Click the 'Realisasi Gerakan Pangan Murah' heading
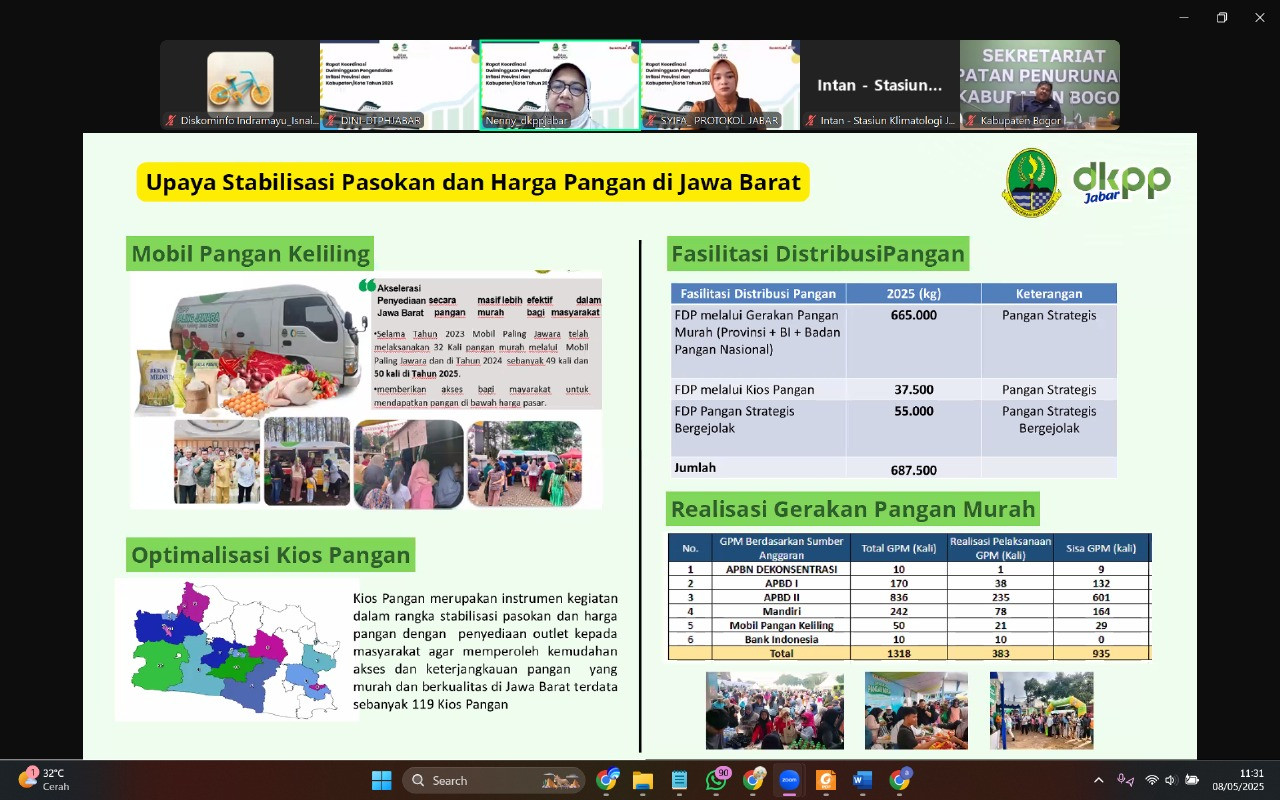This screenshot has width=1280, height=800. click(x=853, y=509)
